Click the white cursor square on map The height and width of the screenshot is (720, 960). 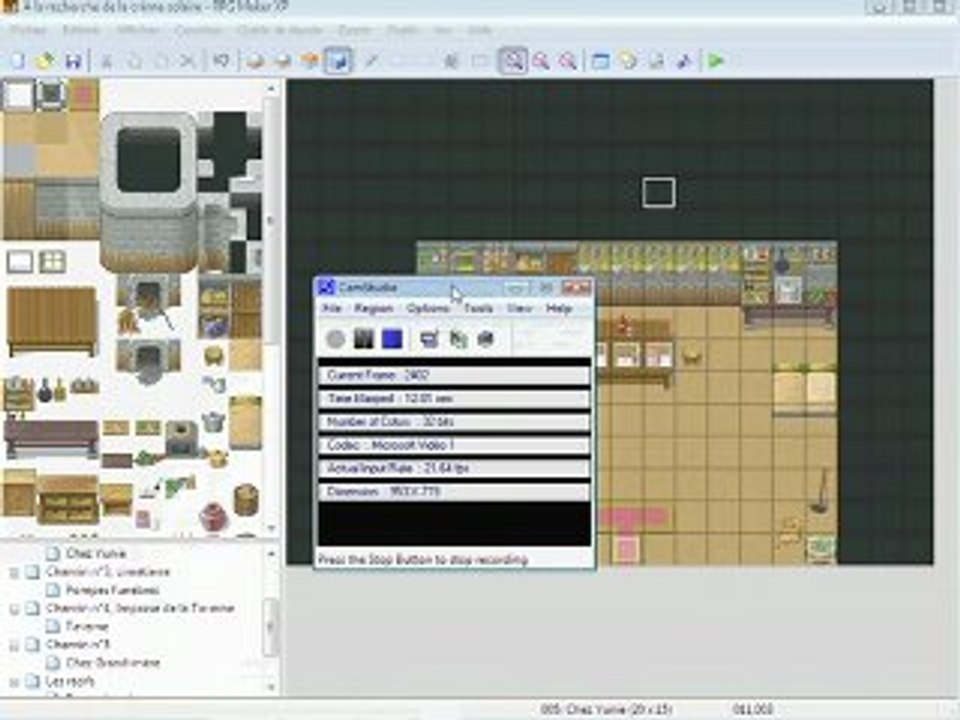(659, 193)
